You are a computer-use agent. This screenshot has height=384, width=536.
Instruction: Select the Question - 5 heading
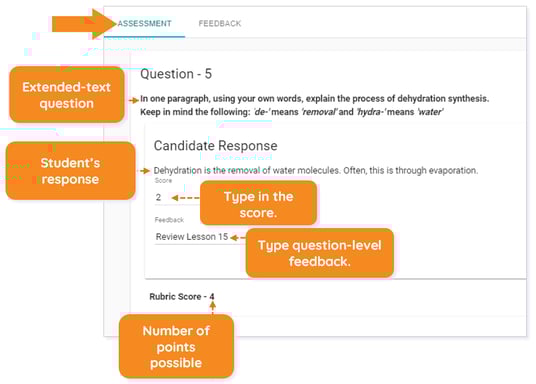pos(176,74)
